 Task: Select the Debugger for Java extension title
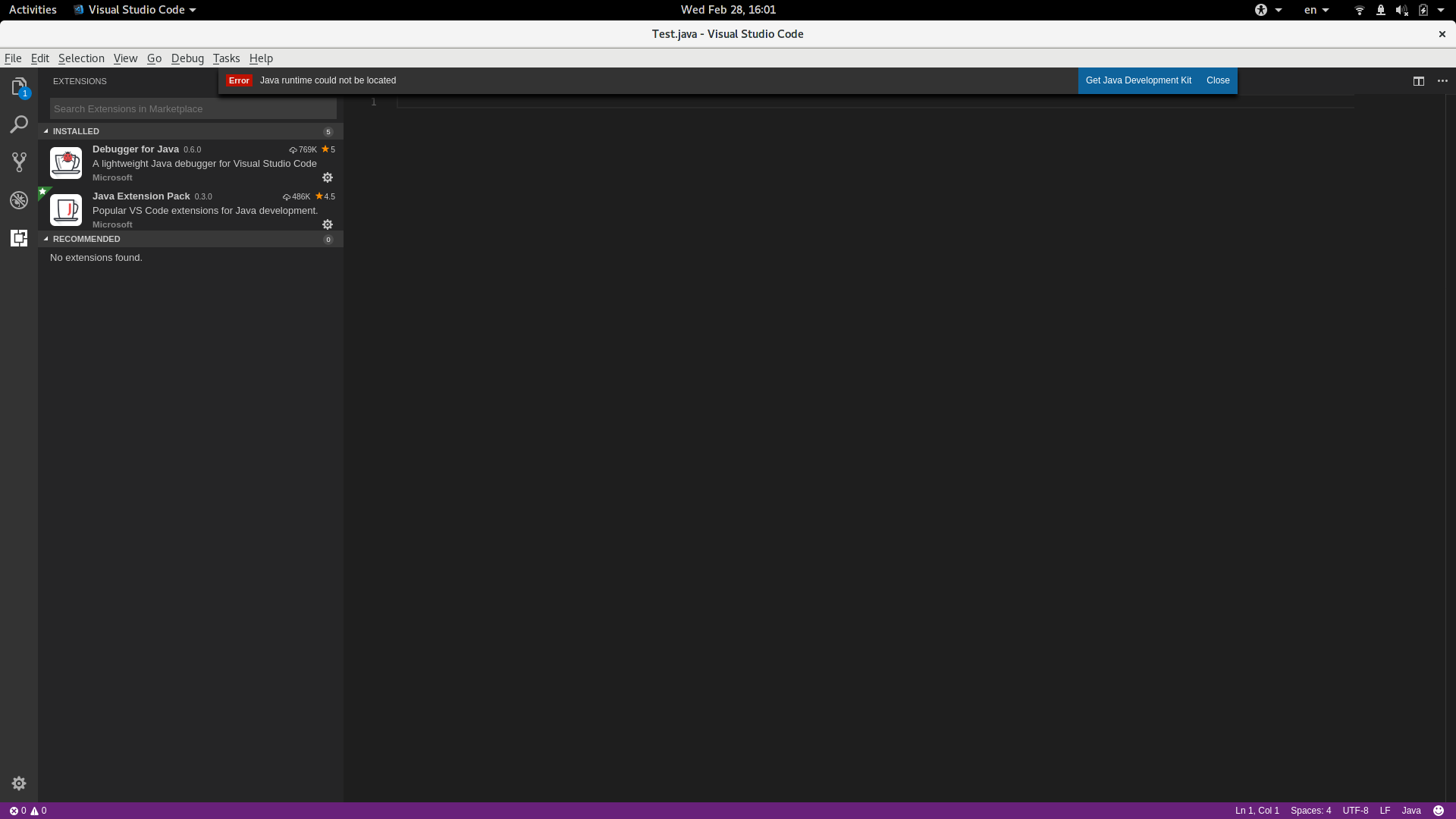tap(136, 149)
